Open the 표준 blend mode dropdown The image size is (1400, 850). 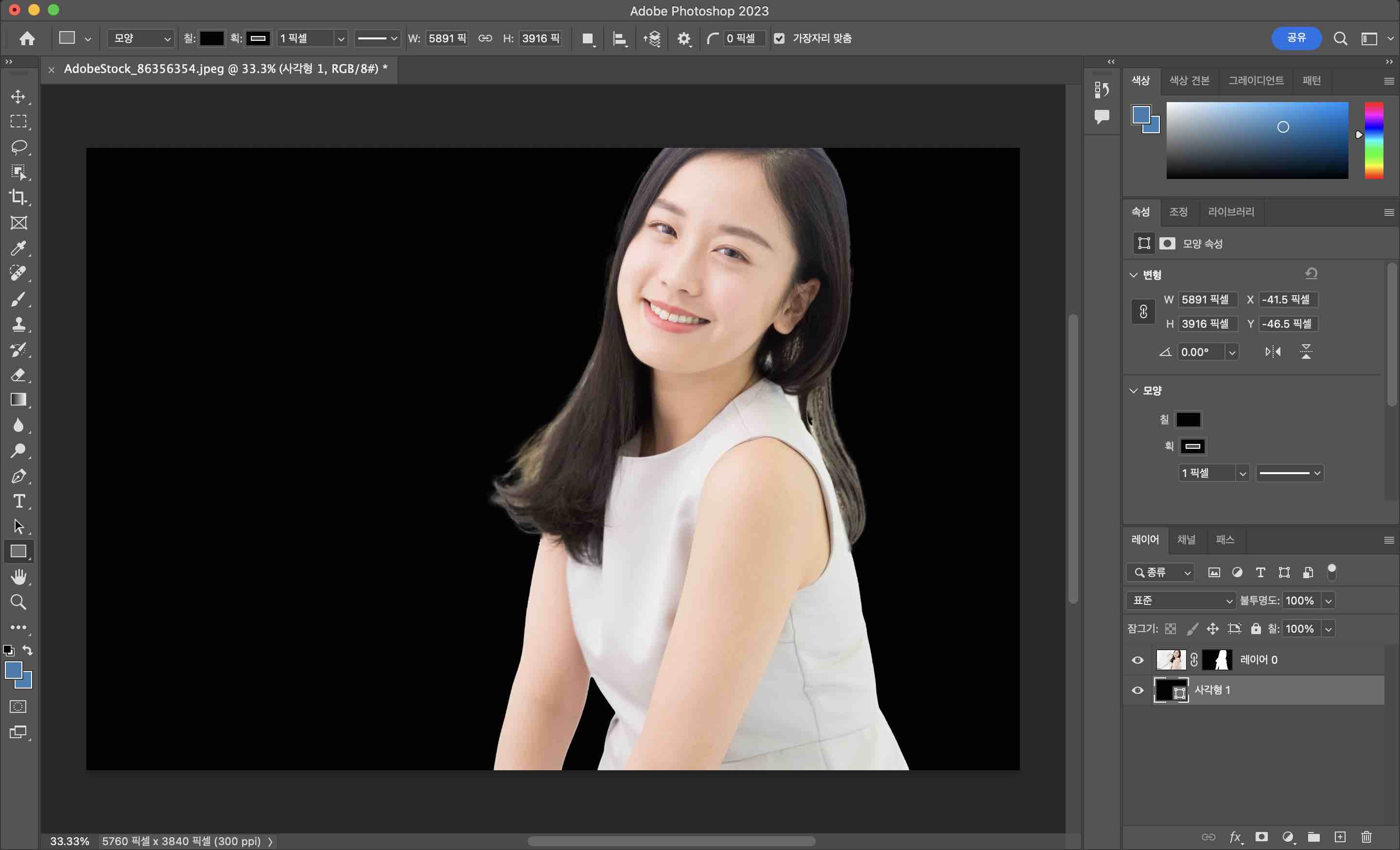point(1181,601)
